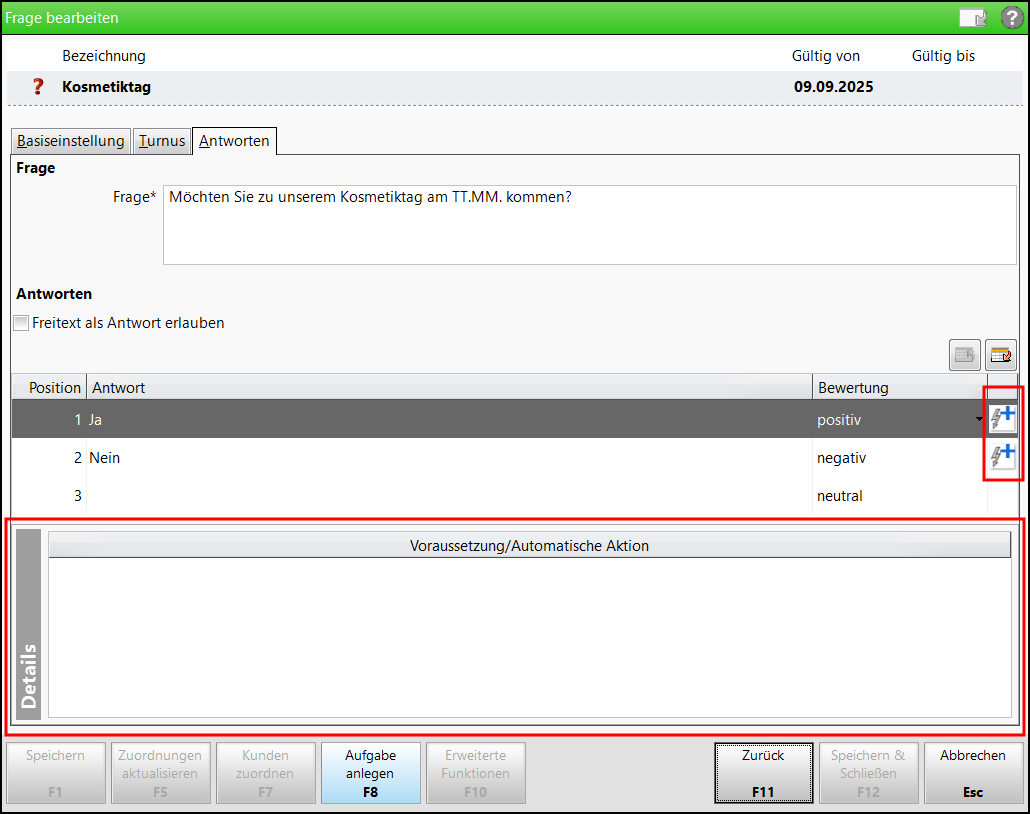This screenshot has width=1030, height=814.
Task: Click the greyed-out table undo icon
Action: pyautogui.click(x=965, y=354)
